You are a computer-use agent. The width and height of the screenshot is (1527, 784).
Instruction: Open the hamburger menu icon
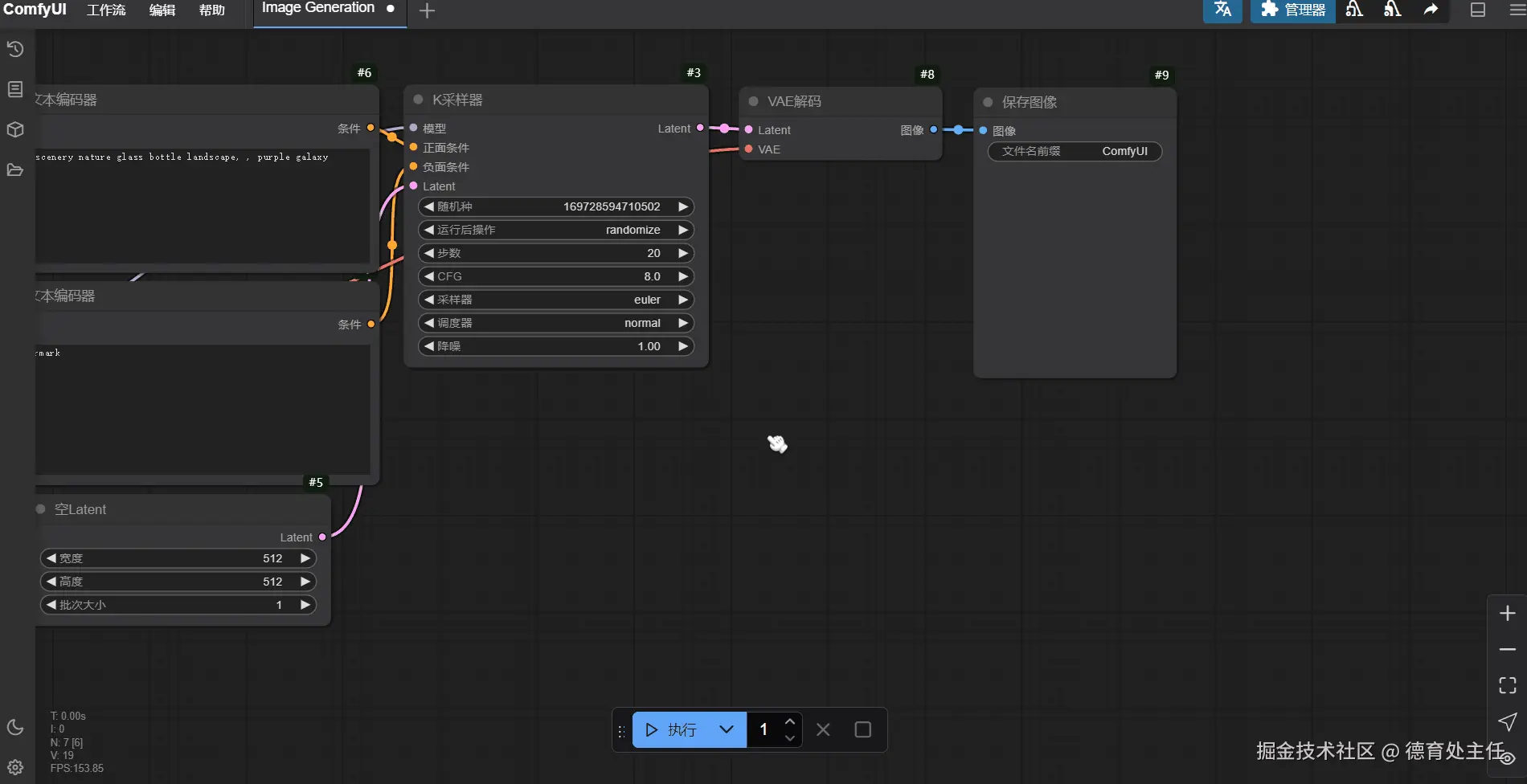click(1517, 10)
